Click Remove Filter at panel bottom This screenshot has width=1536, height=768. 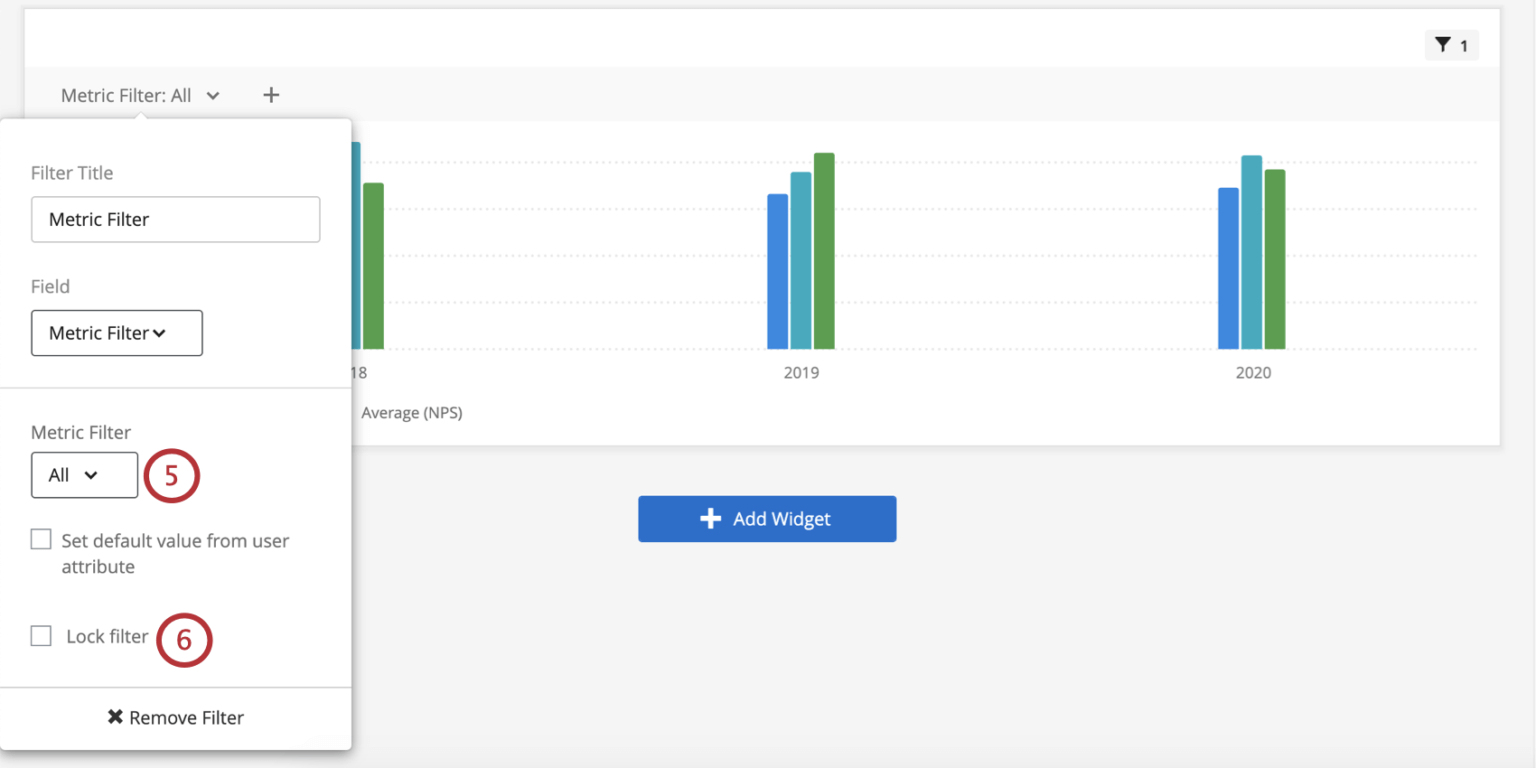(175, 717)
